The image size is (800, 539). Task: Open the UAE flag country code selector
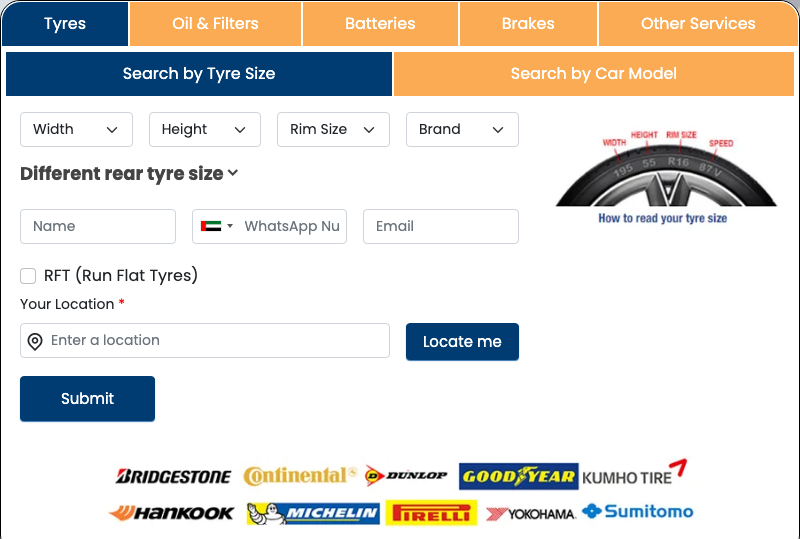click(x=217, y=226)
